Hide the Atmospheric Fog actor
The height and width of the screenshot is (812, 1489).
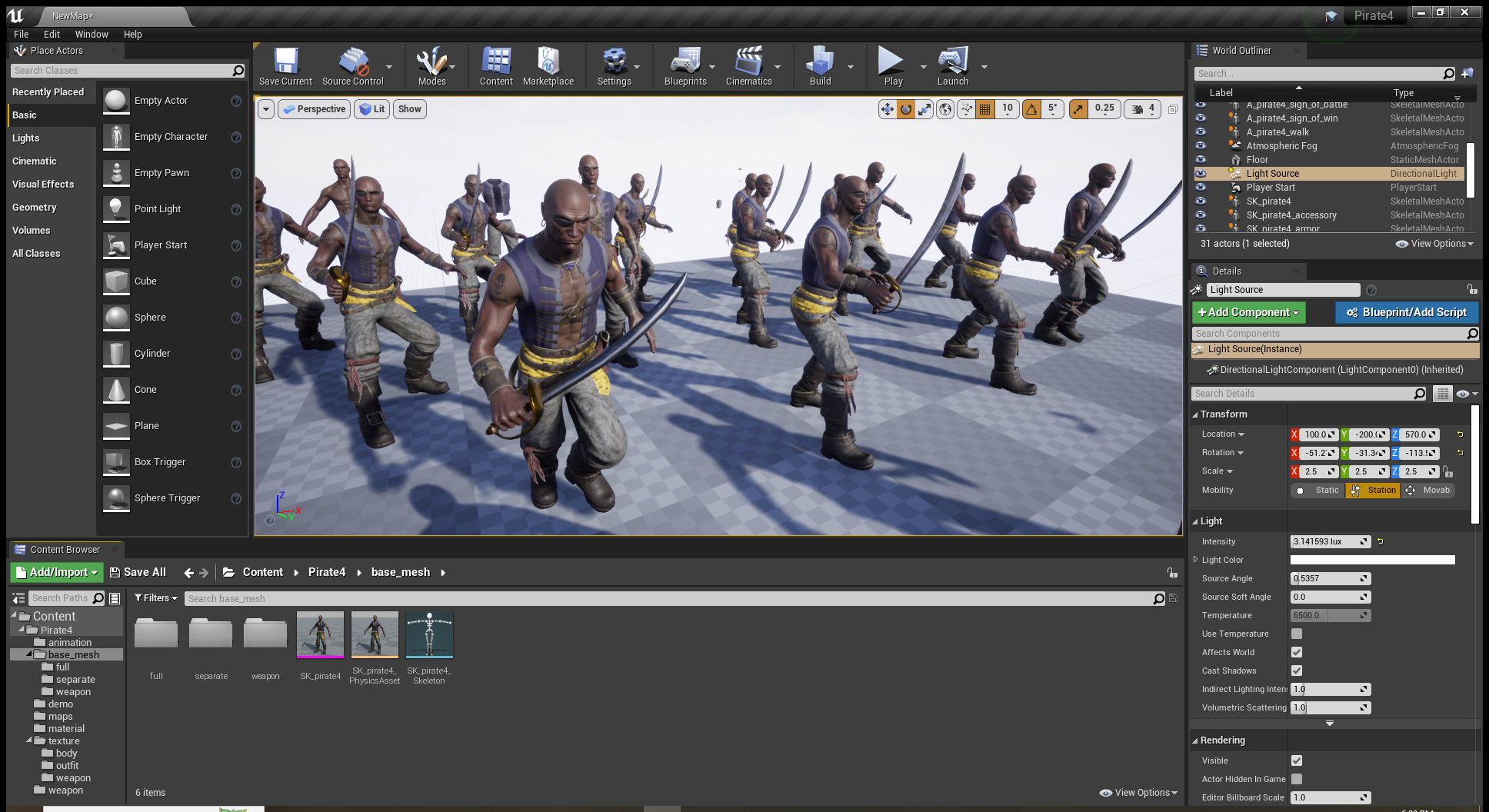tap(1201, 146)
